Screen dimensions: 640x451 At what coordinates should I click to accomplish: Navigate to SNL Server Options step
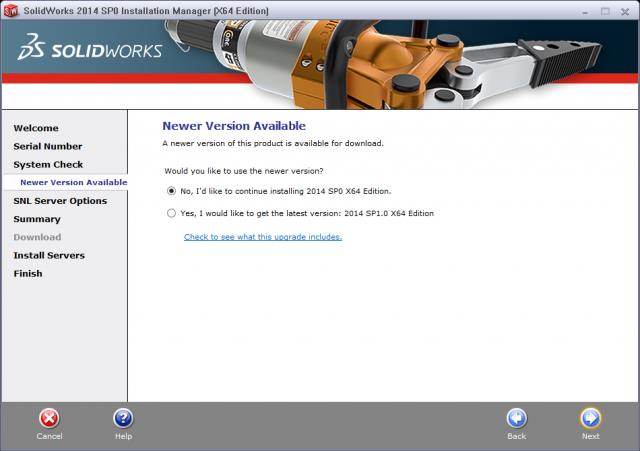(60, 201)
